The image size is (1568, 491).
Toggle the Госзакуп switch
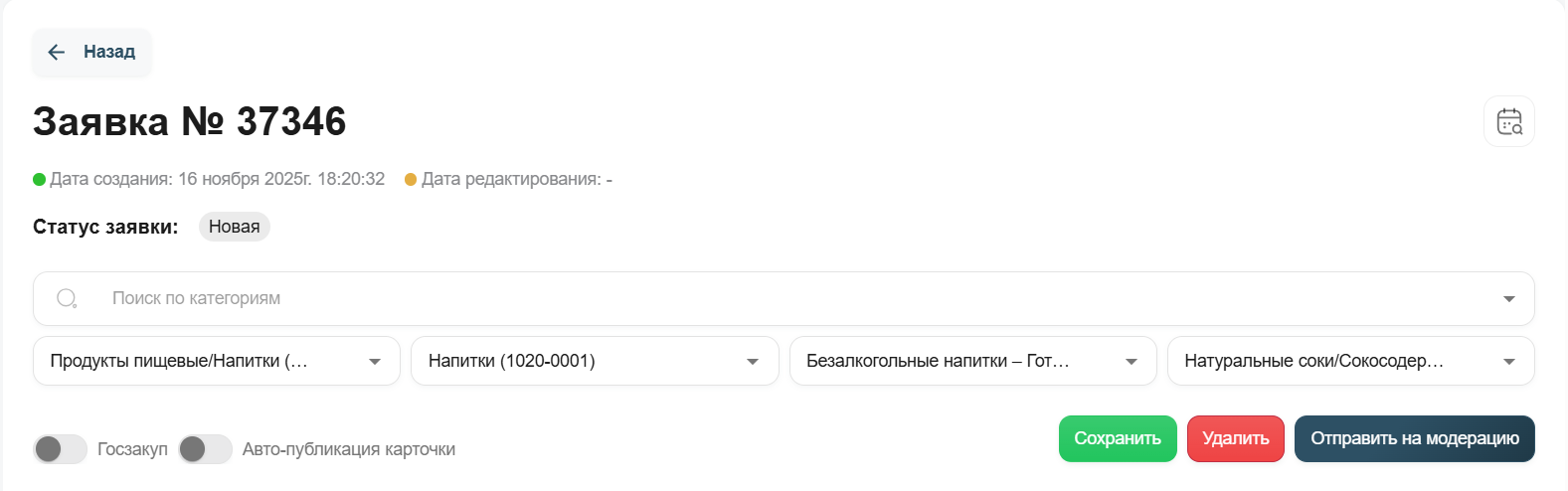coord(61,449)
